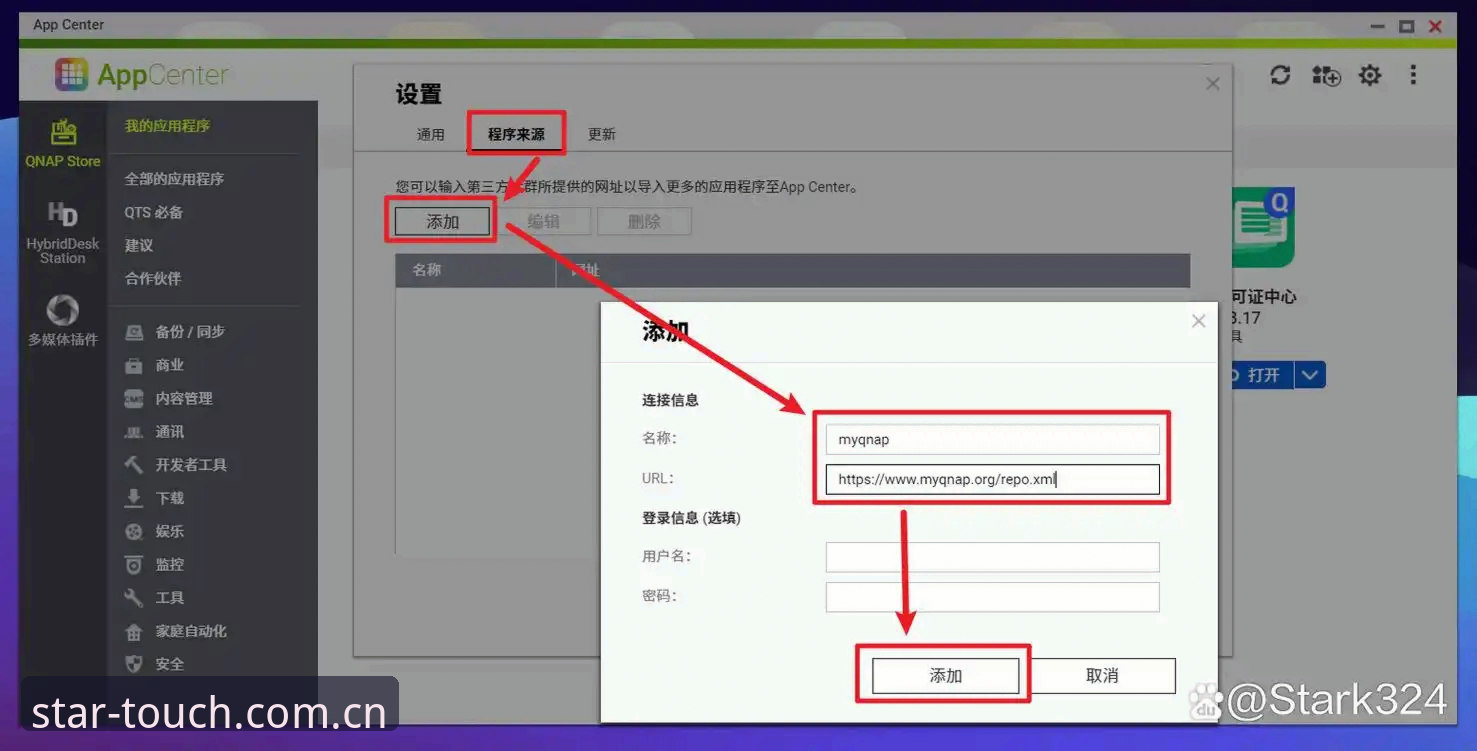Screen dimensions: 1477x751
Task: Click the manual install app icon
Action: point(1326,75)
